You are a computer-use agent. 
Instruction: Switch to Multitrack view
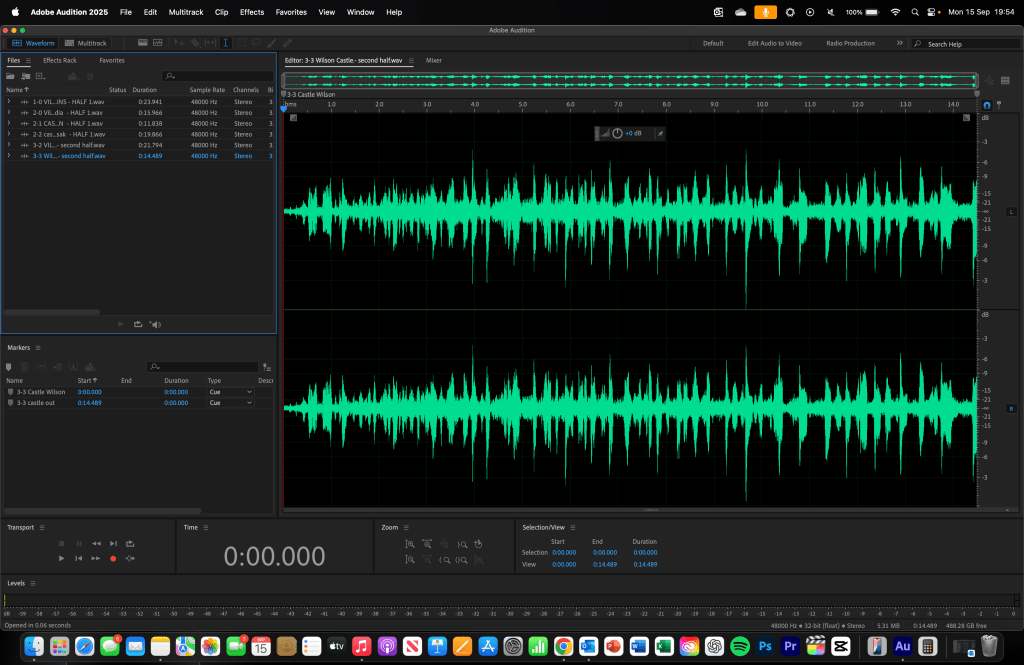86,43
